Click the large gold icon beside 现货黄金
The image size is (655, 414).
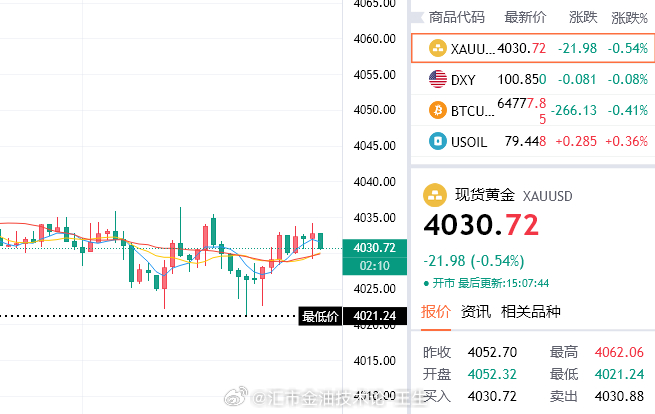435,195
